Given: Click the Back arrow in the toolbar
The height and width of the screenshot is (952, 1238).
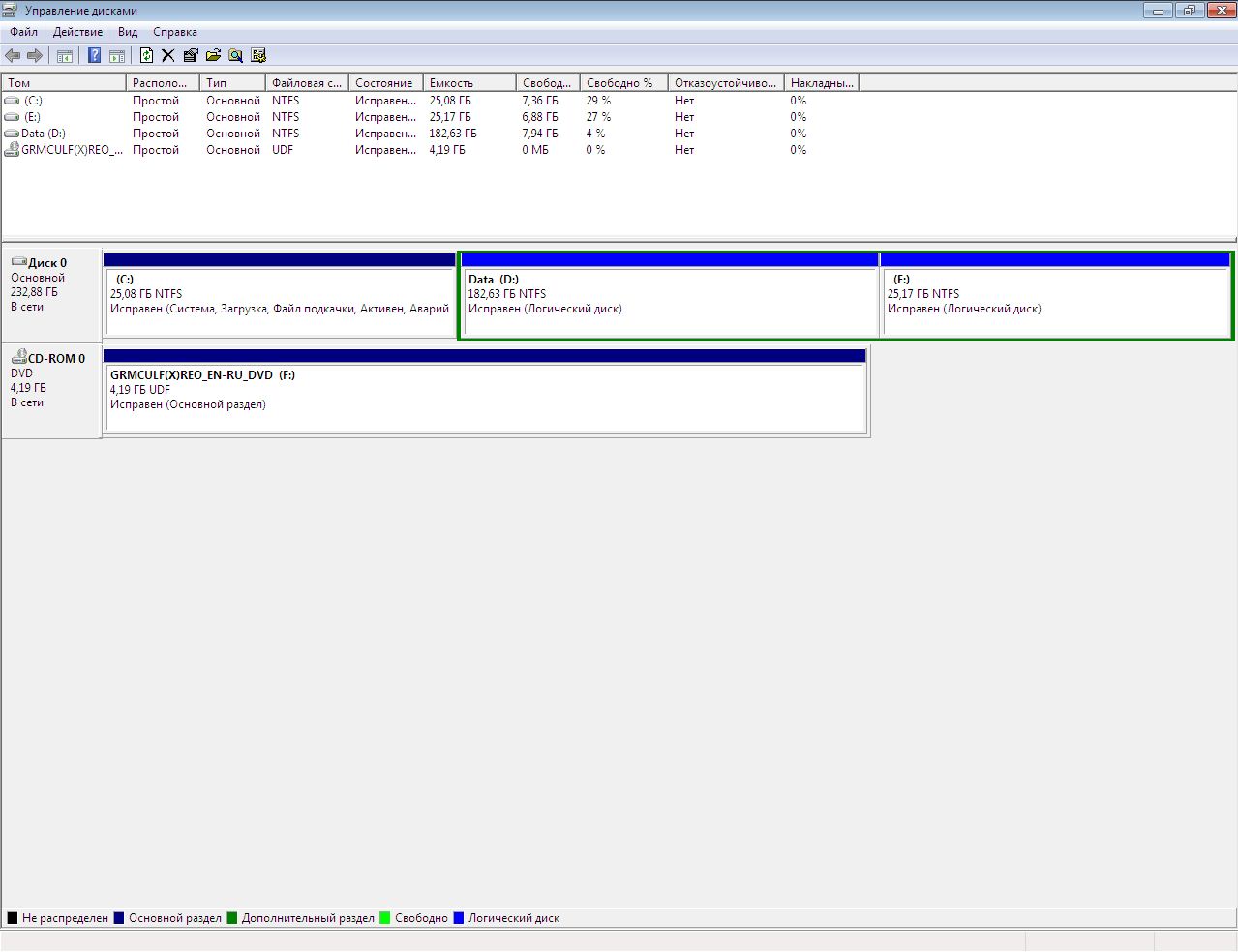Looking at the screenshot, I should tap(13, 56).
